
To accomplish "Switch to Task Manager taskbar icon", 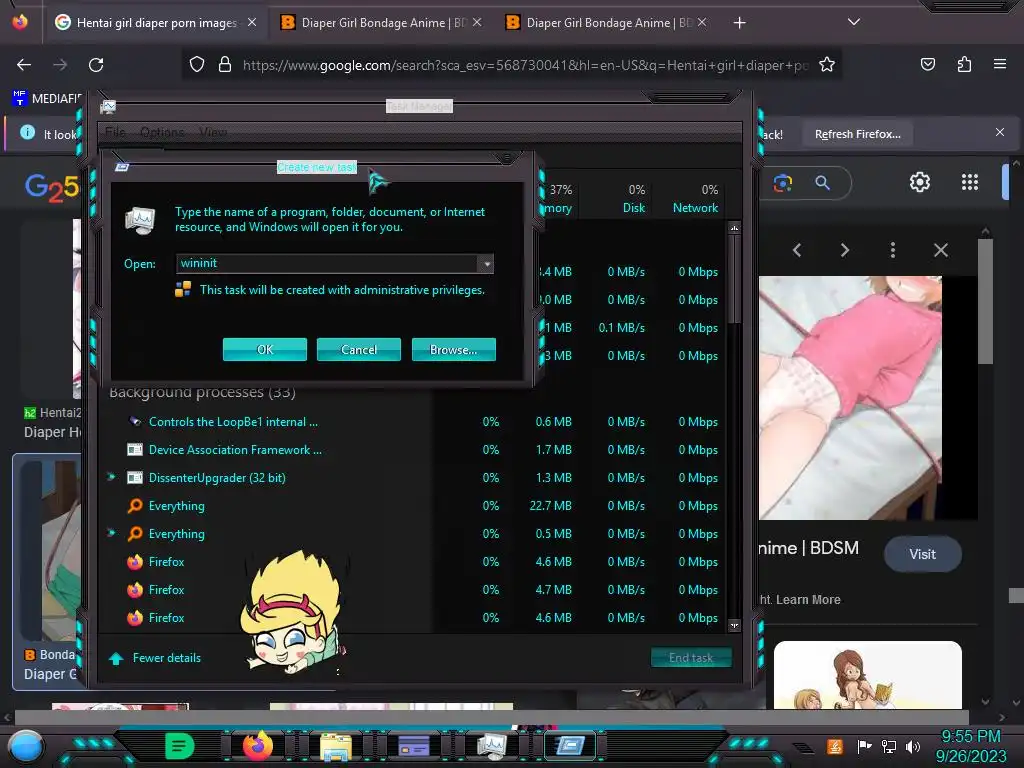I will 491,746.
